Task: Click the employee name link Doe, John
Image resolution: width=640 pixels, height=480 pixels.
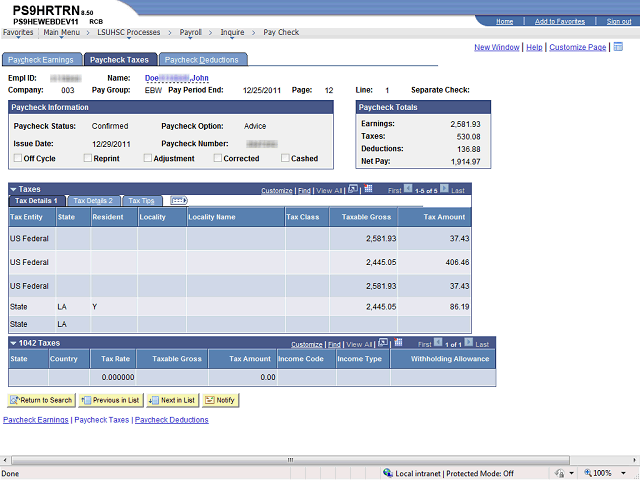Action: pos(177,78)
